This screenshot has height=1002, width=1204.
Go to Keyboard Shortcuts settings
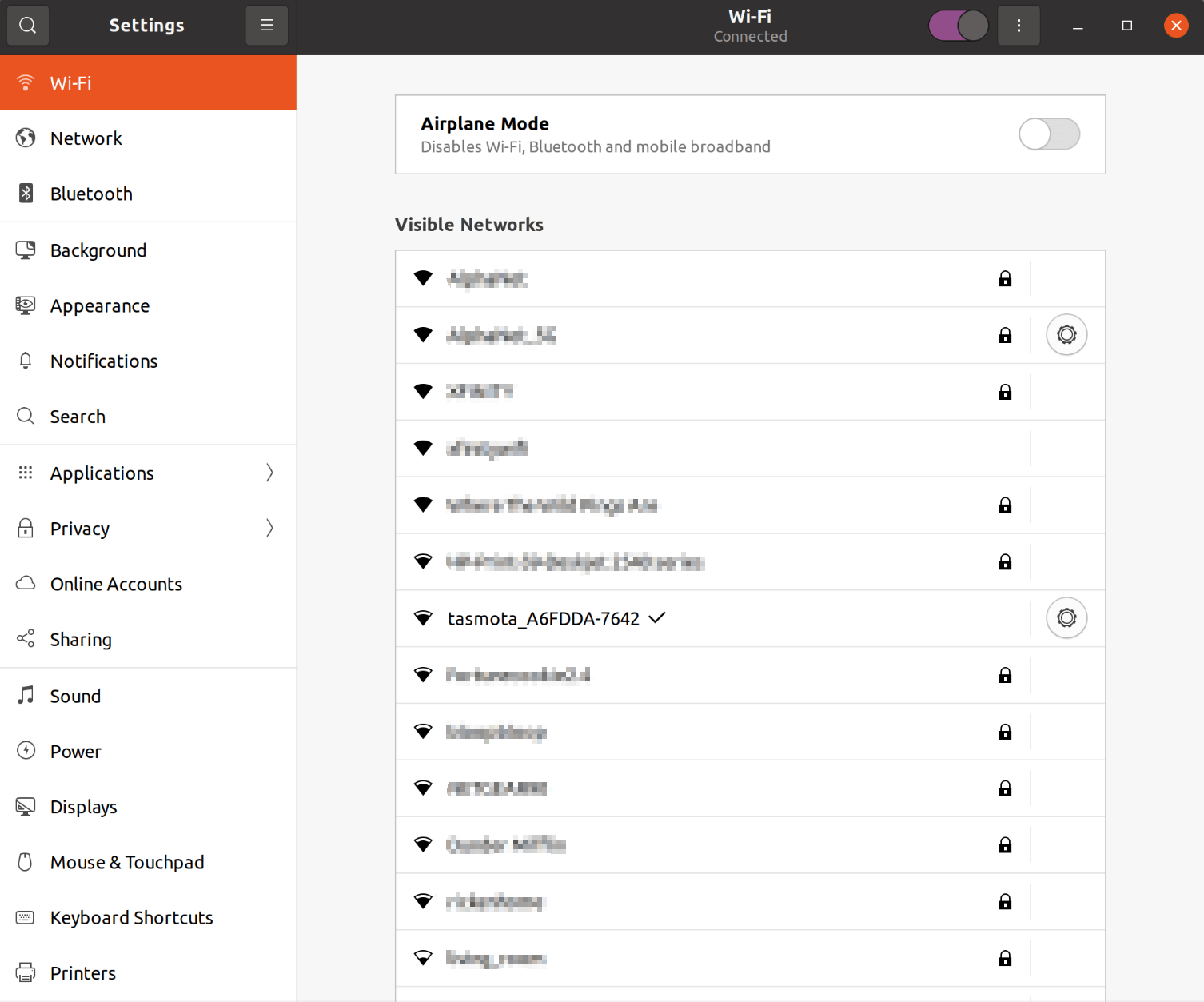coord(131,918)
